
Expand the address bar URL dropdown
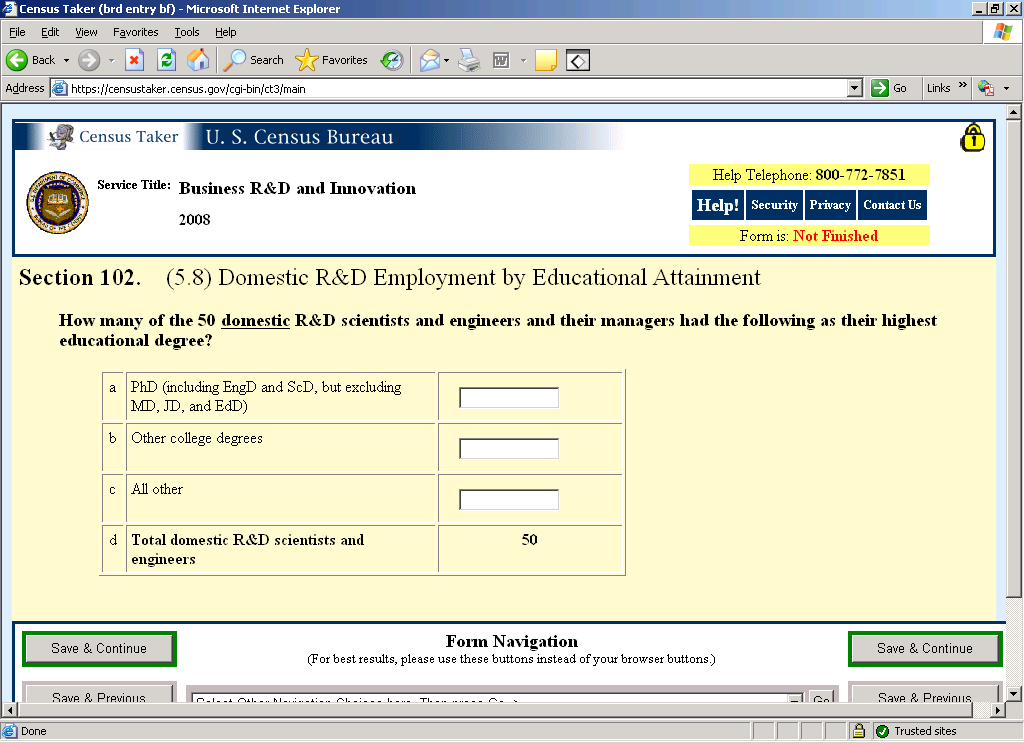(854, 88)
